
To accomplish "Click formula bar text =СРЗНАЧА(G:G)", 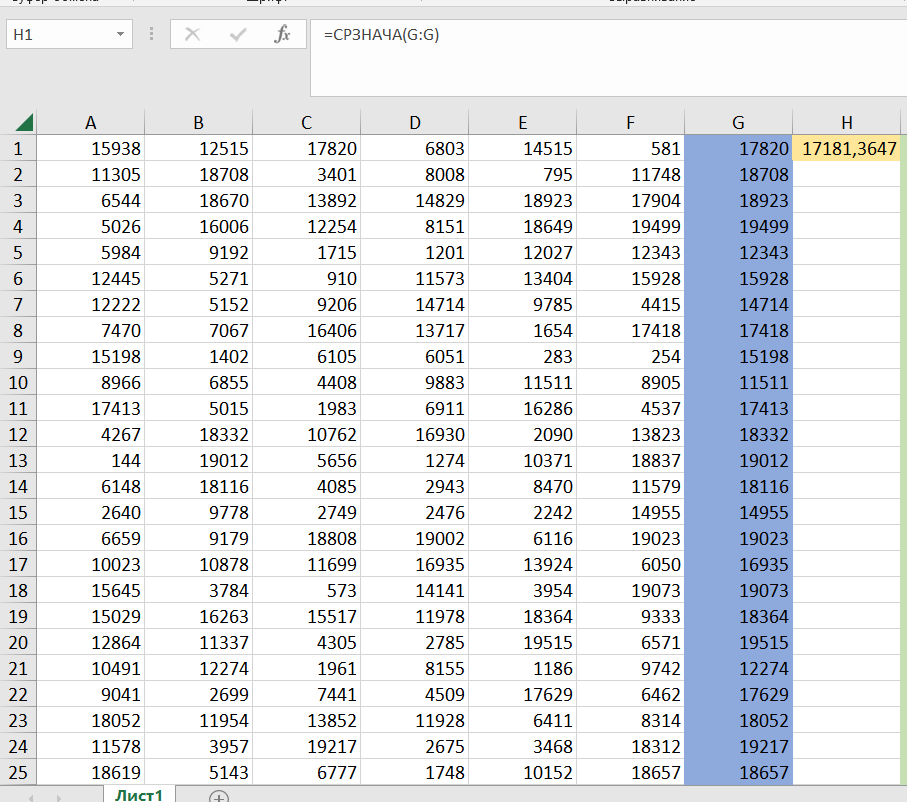I will click(x=381, y=35).
